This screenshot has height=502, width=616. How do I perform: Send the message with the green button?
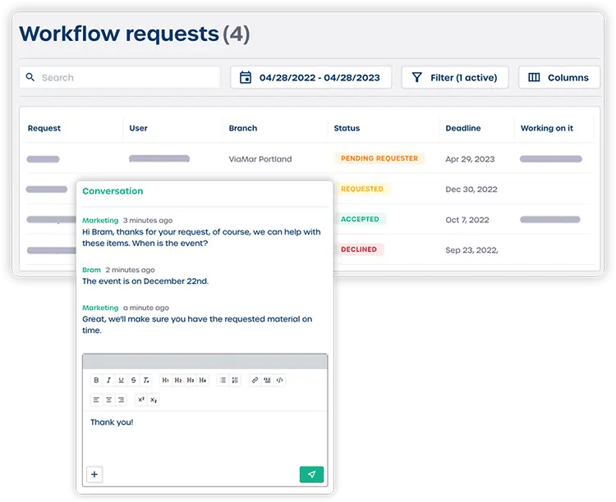pyautogui.click(x=312, y=474)
